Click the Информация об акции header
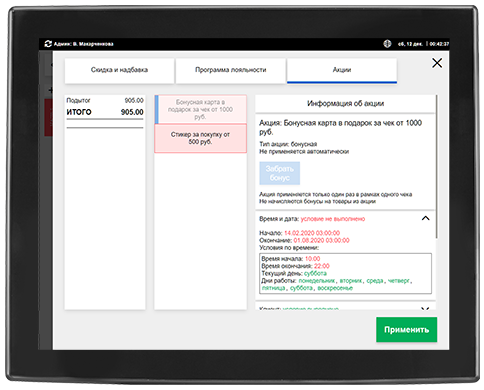Screen dimensions: 484x390 coord(345,104)
